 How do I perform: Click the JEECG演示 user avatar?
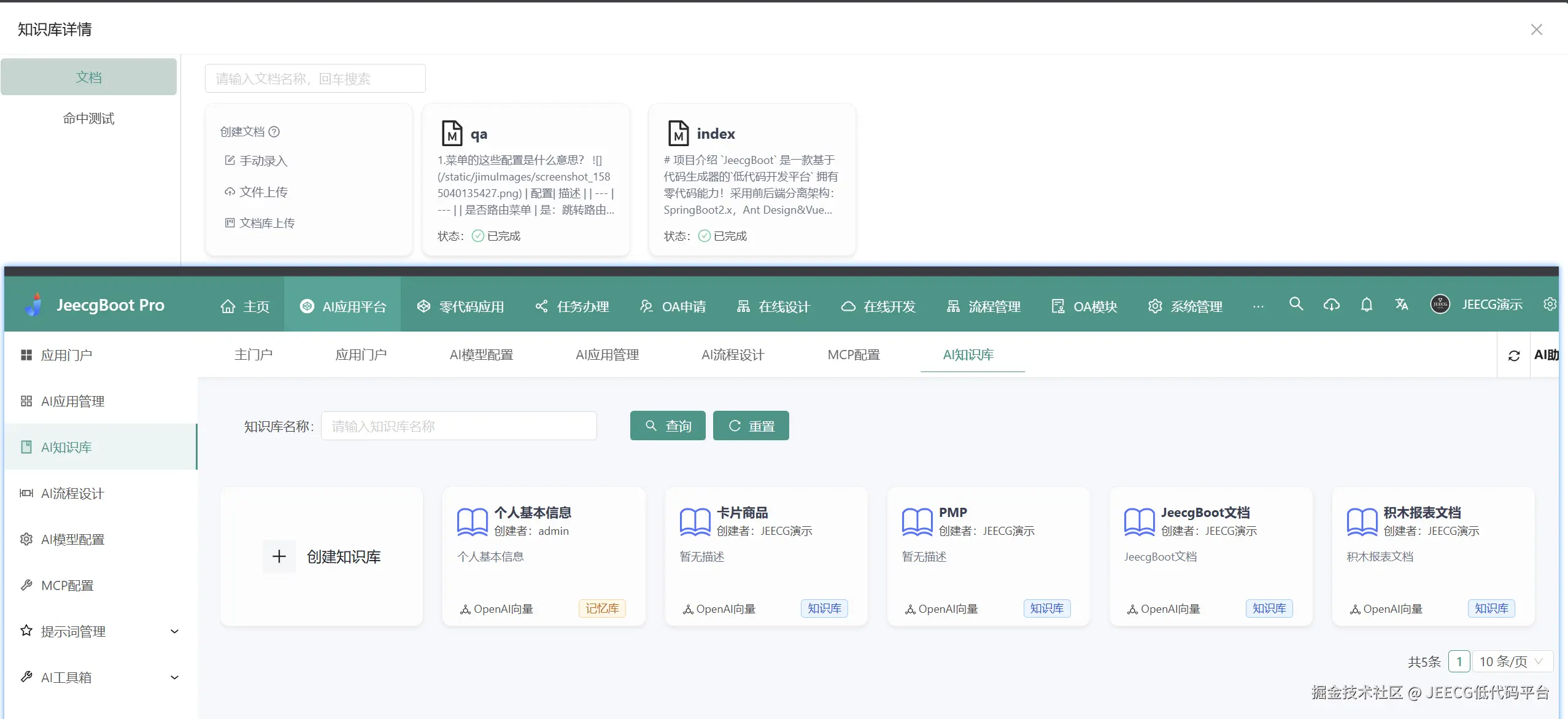1440,304
